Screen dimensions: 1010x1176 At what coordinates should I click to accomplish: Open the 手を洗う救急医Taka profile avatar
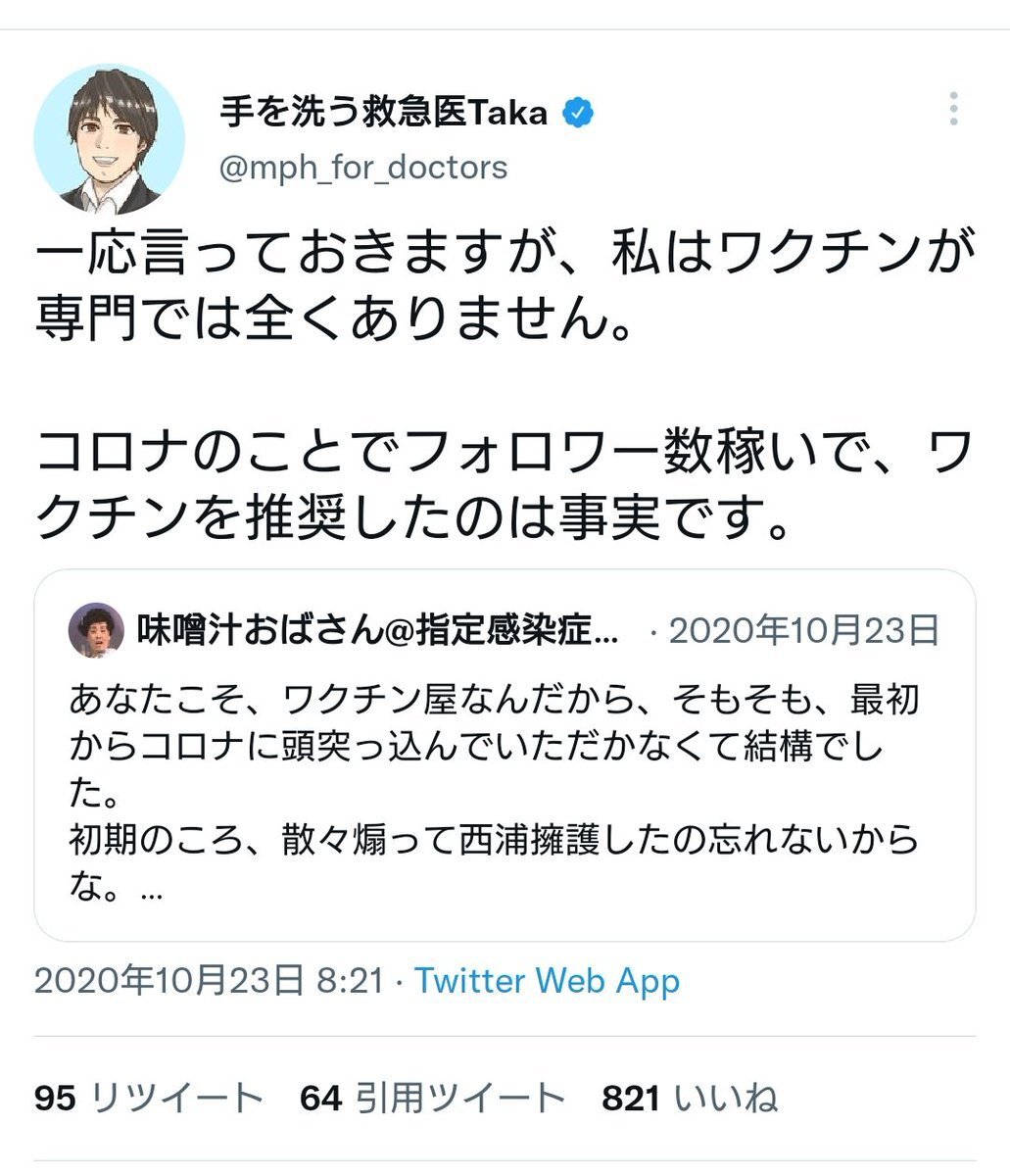(x=109, y=139)
